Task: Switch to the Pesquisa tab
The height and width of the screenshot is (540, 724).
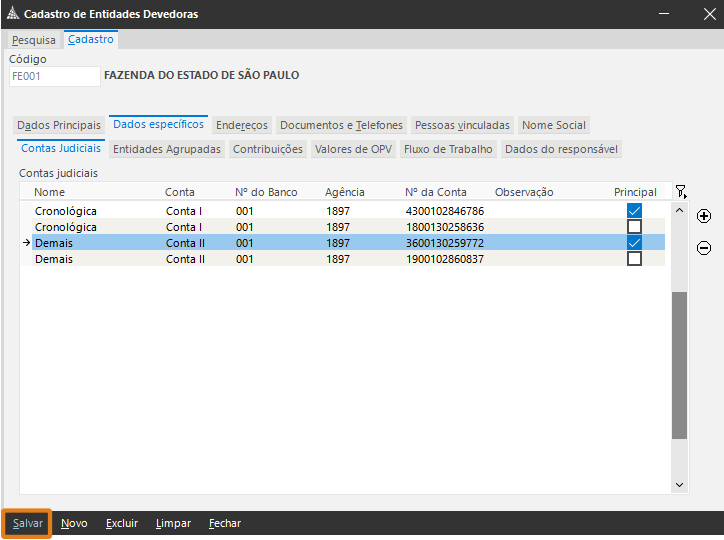Action: point(34,40)
